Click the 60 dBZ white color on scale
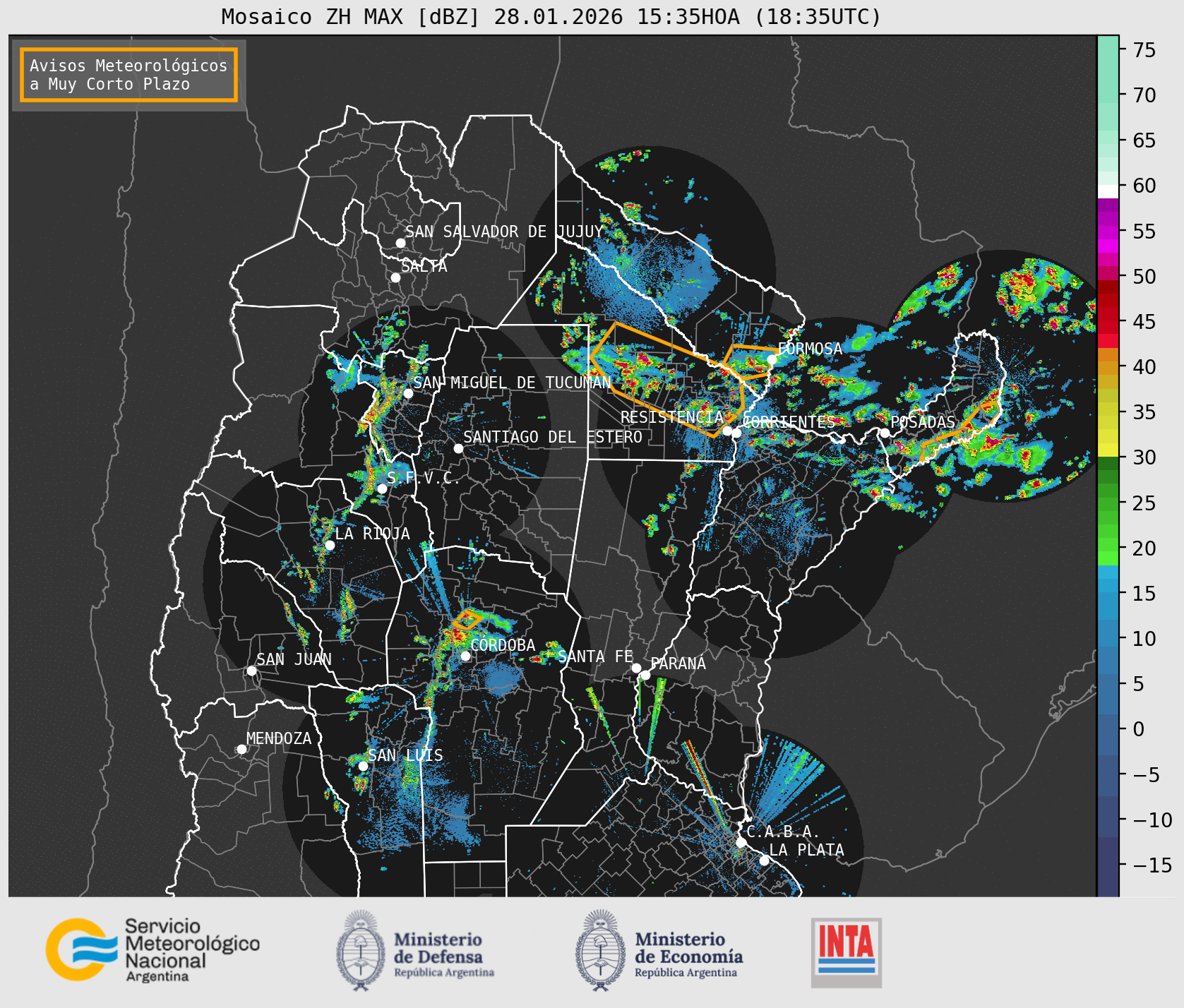Image resolution: width=1184 pixels, height=1008 pixels. click(1108, 191)
